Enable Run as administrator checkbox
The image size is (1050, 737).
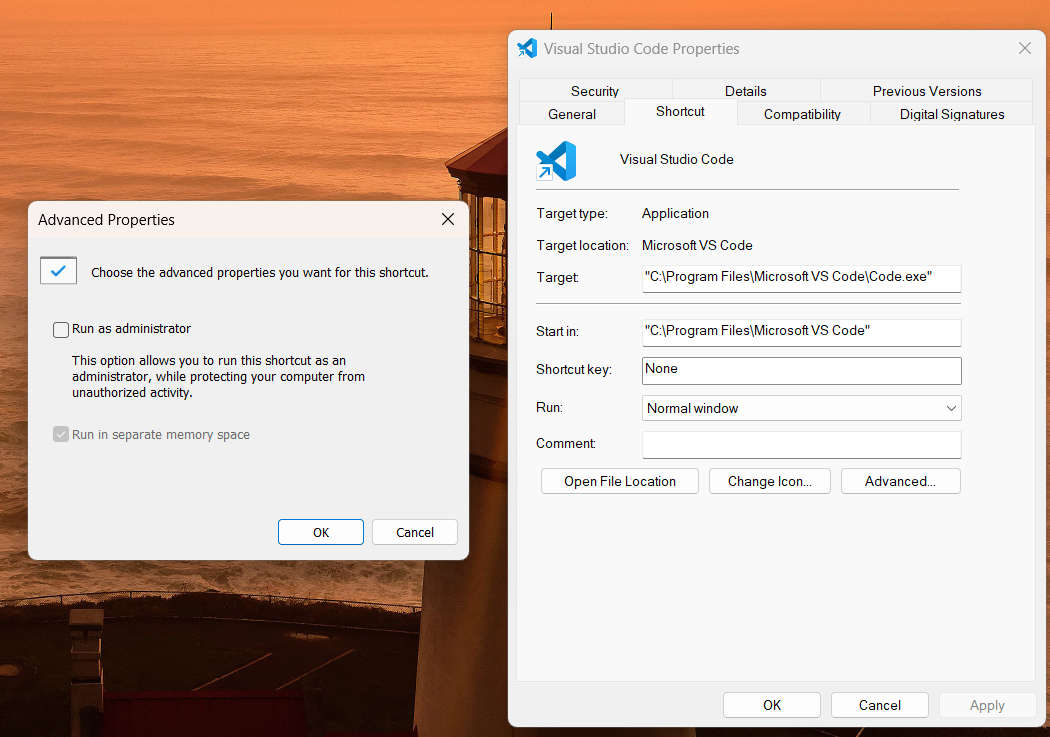61,329
